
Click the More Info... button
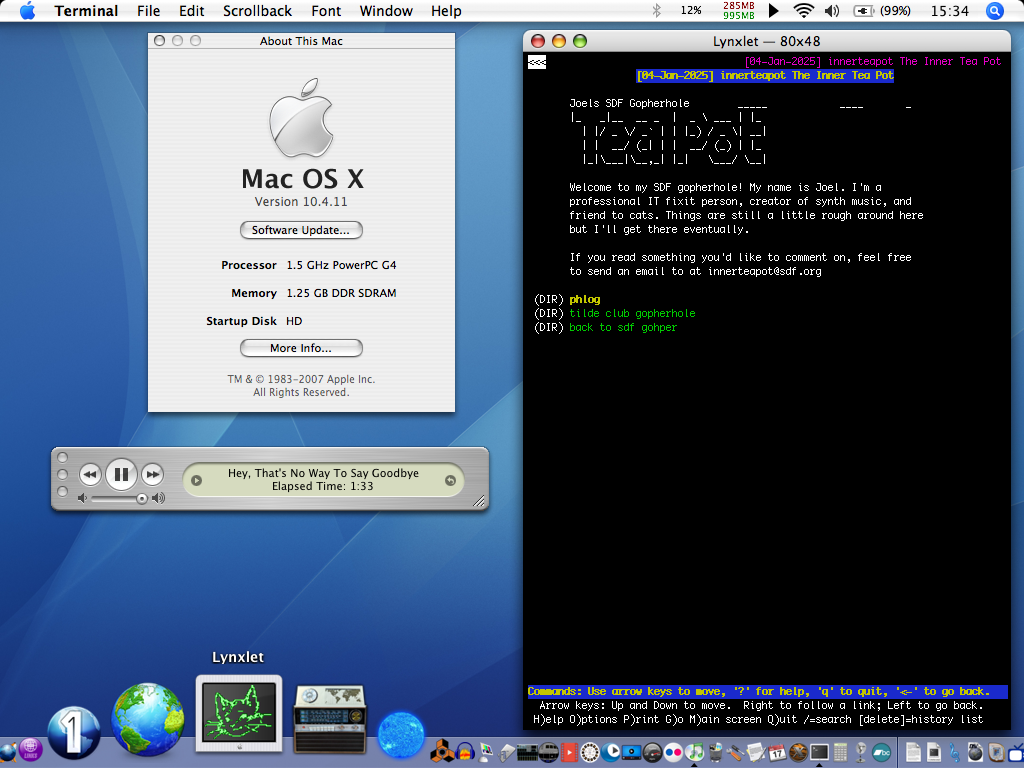301,348
